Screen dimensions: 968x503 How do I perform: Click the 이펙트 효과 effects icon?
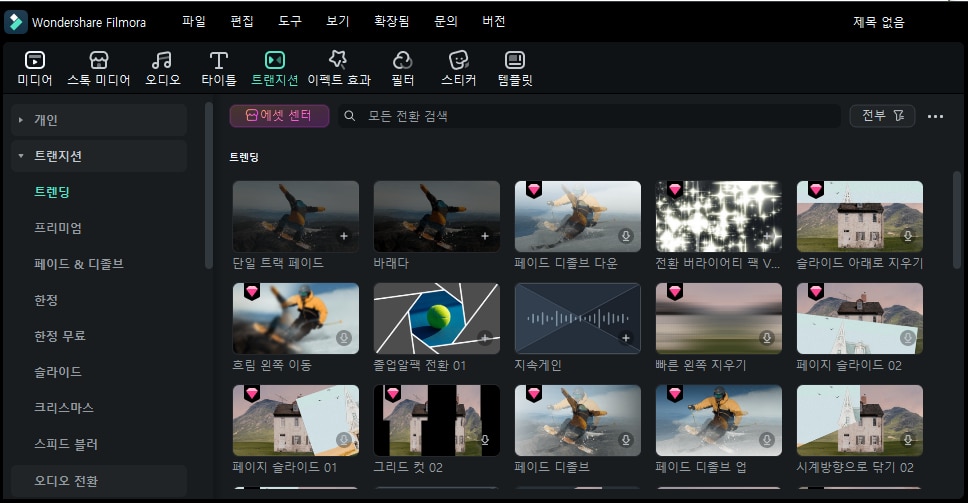point(338,62)
